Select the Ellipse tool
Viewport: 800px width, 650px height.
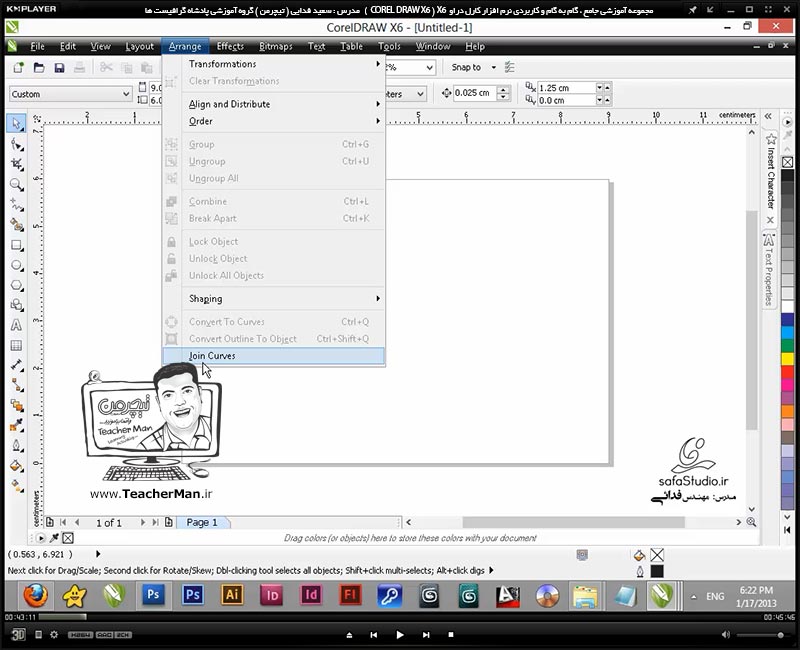click(x=17, y=265)
